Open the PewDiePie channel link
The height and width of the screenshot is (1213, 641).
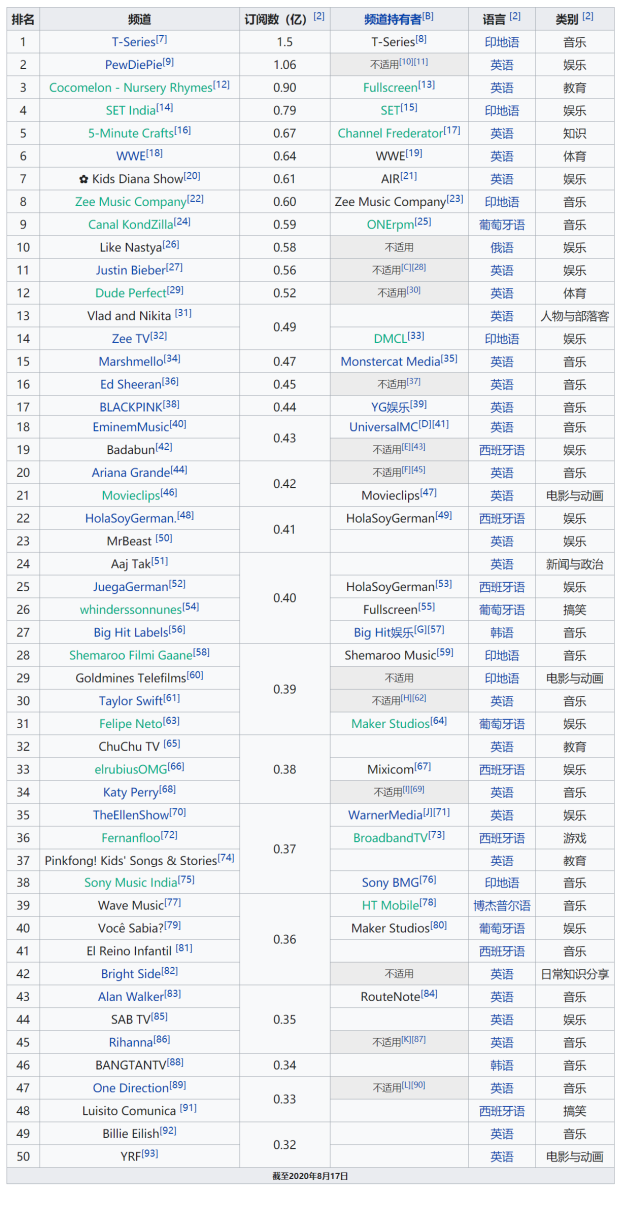[133, 65]
